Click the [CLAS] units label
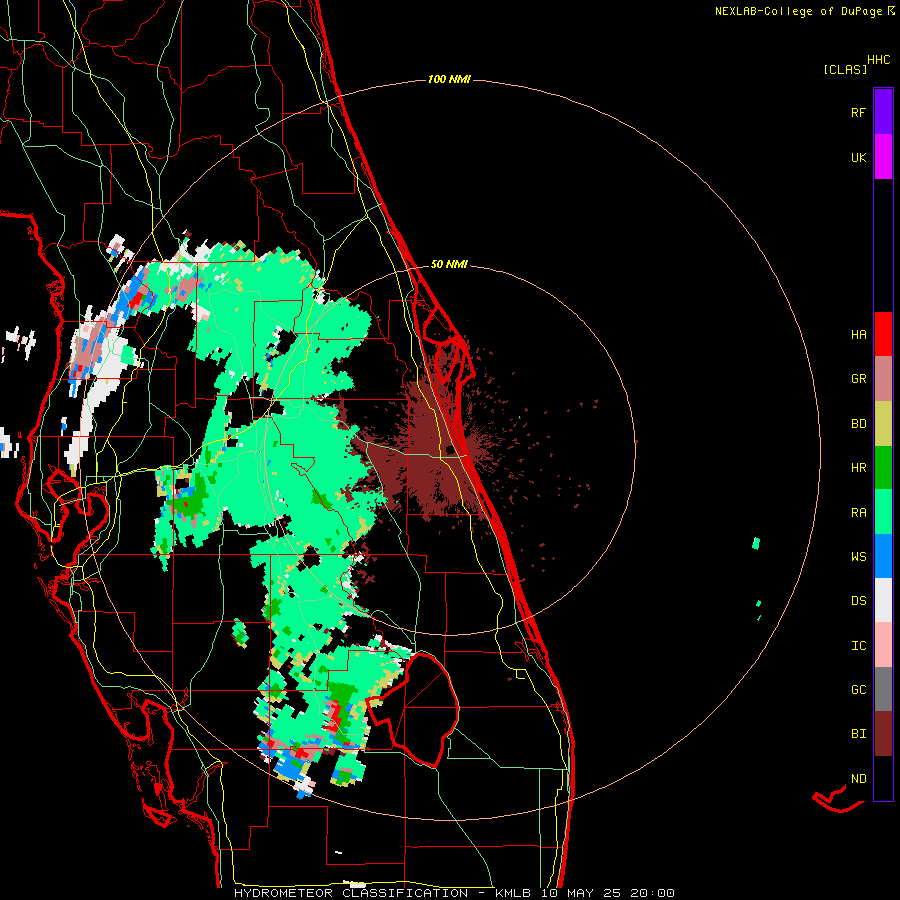 click(845, 69)
